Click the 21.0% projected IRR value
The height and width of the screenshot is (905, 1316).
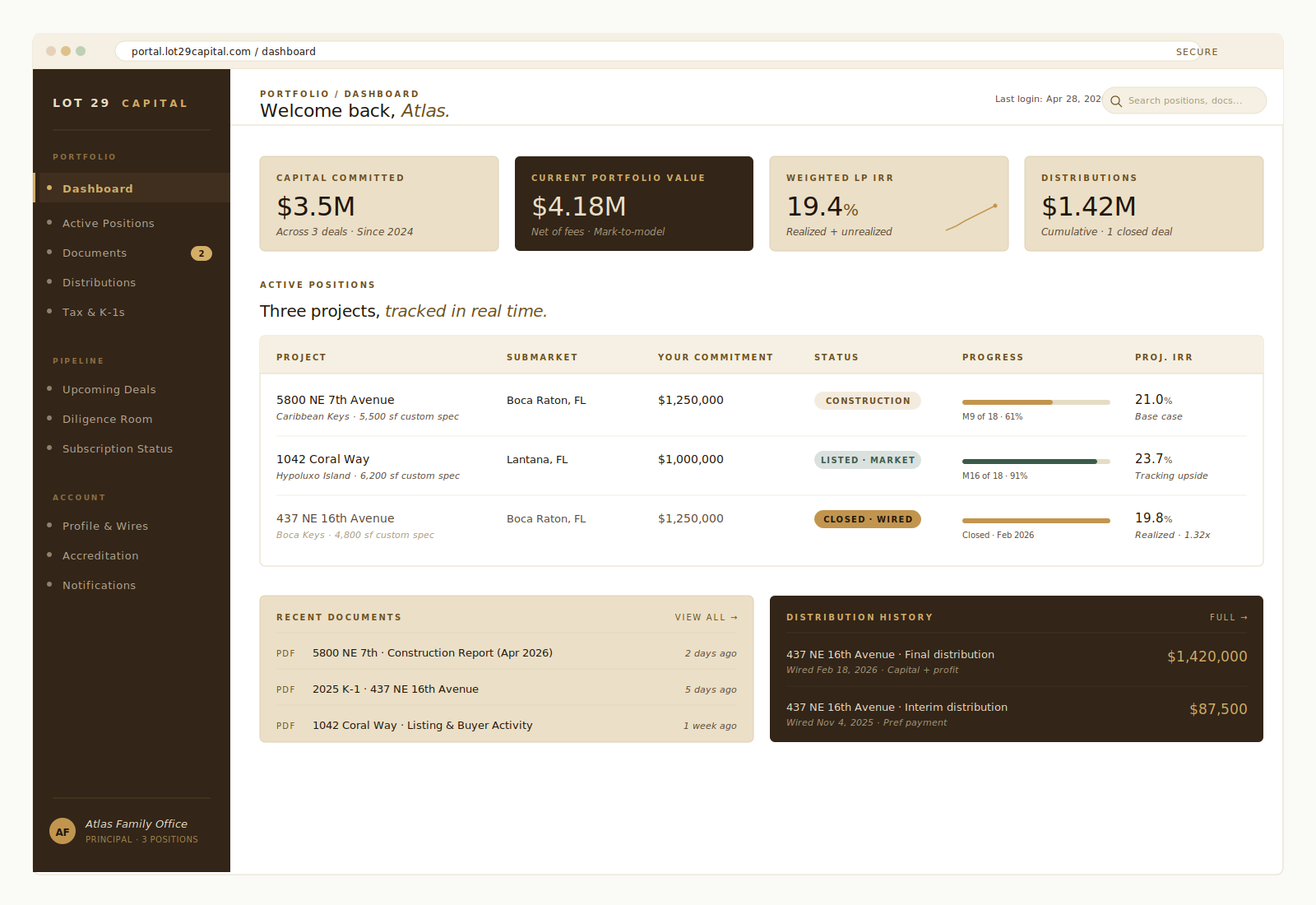pos(1154,399)
